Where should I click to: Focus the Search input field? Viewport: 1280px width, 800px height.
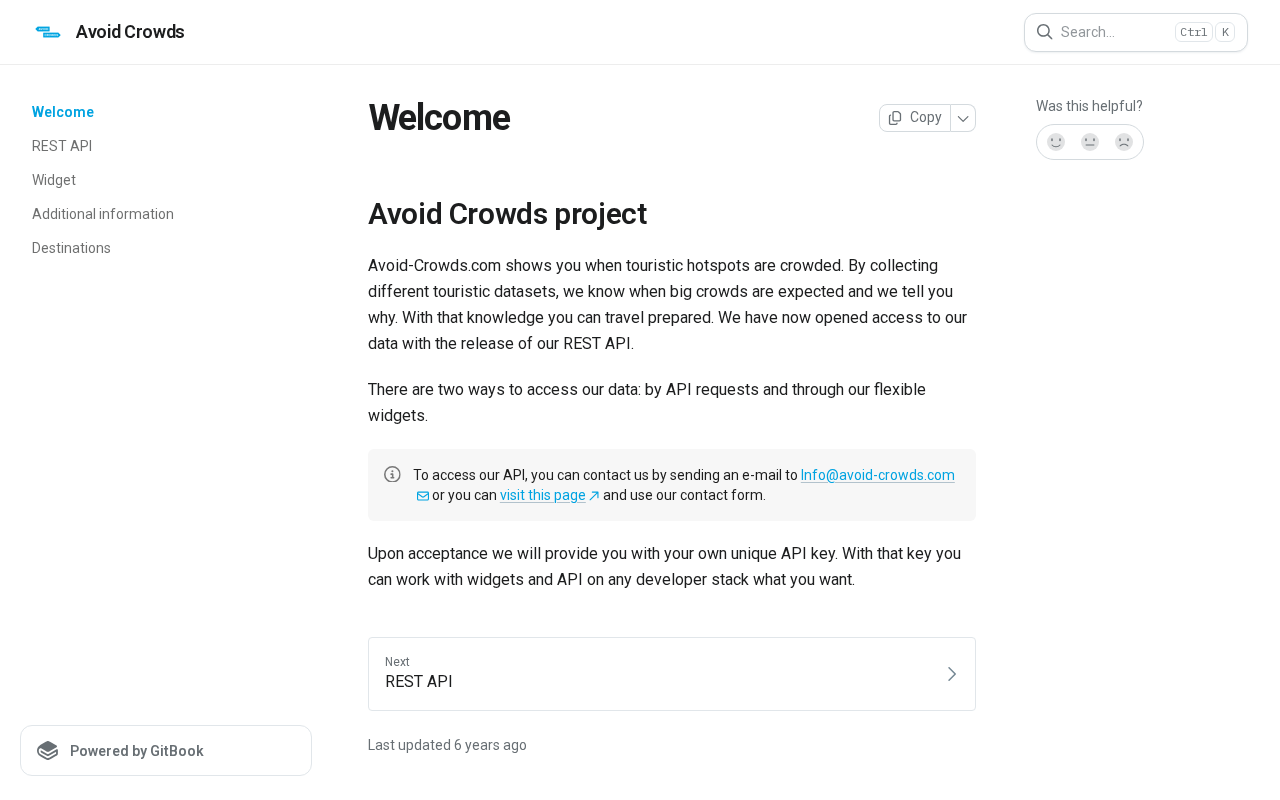point(1110,32)
